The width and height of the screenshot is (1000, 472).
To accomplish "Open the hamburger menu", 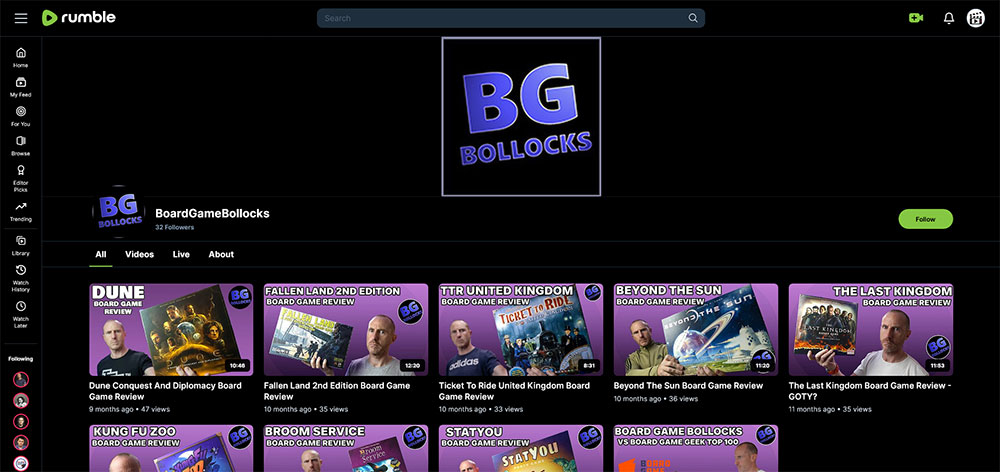I will [x=21, y=18].
